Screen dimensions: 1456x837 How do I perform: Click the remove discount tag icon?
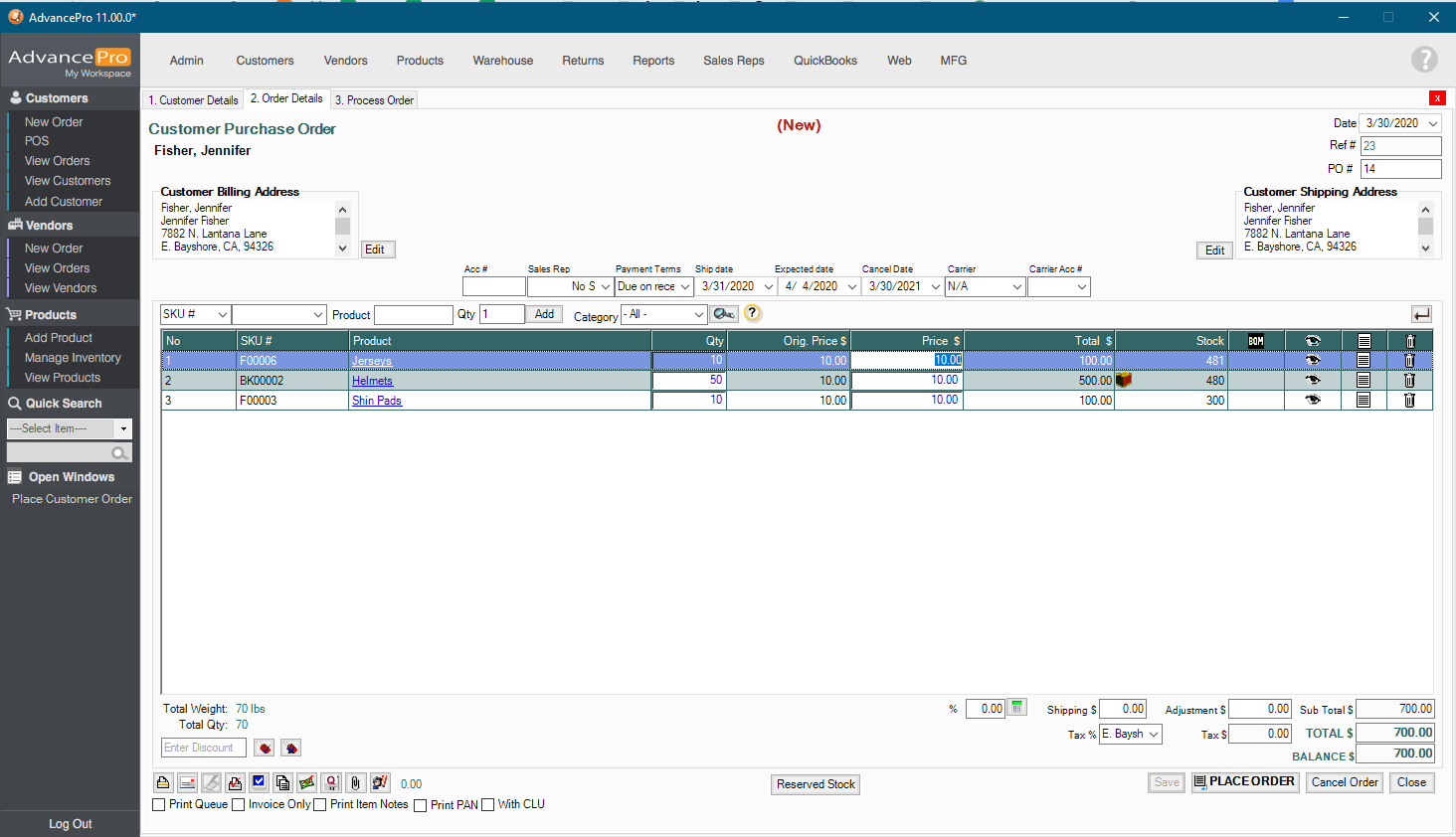[x=290, y=748]
